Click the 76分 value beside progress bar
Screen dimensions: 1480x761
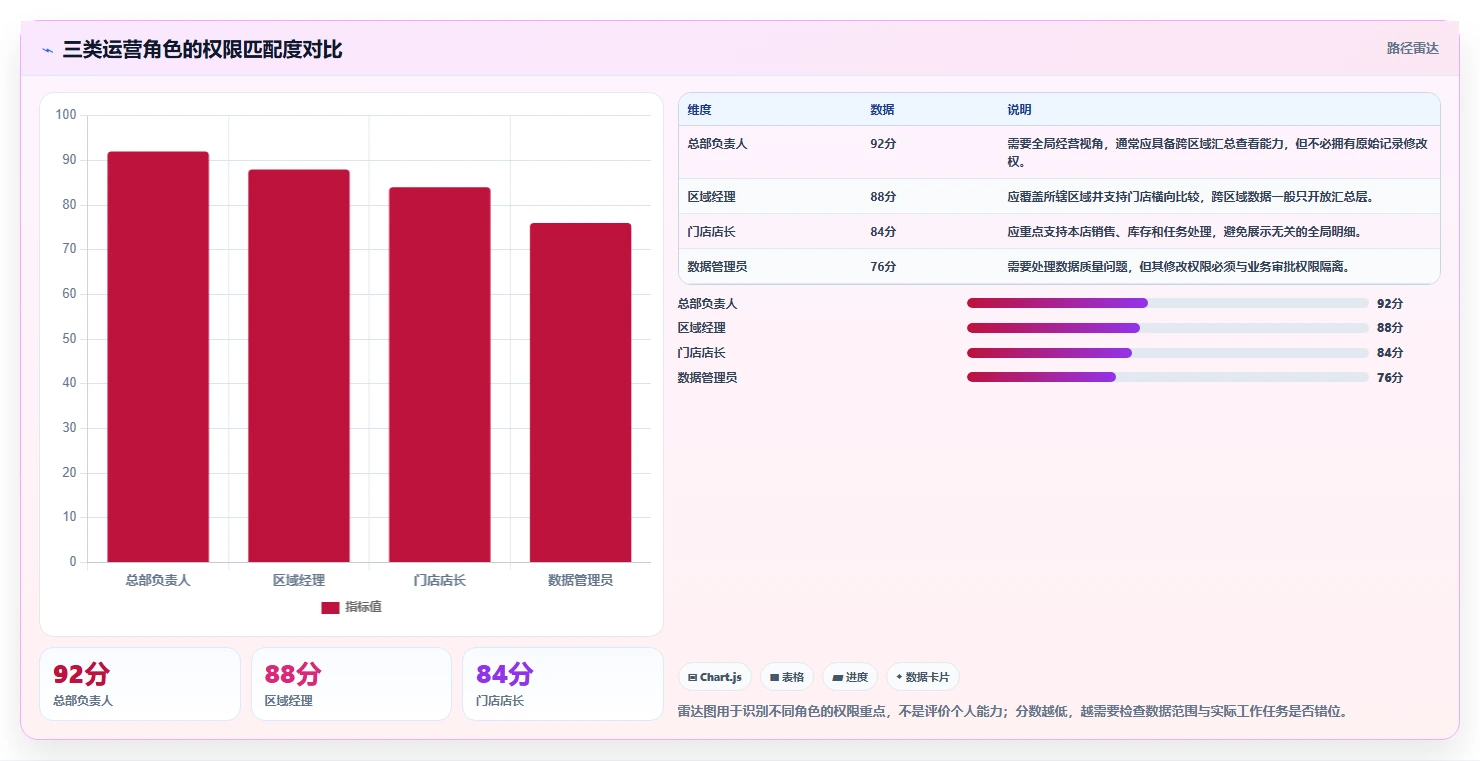tap(1390, 377)
